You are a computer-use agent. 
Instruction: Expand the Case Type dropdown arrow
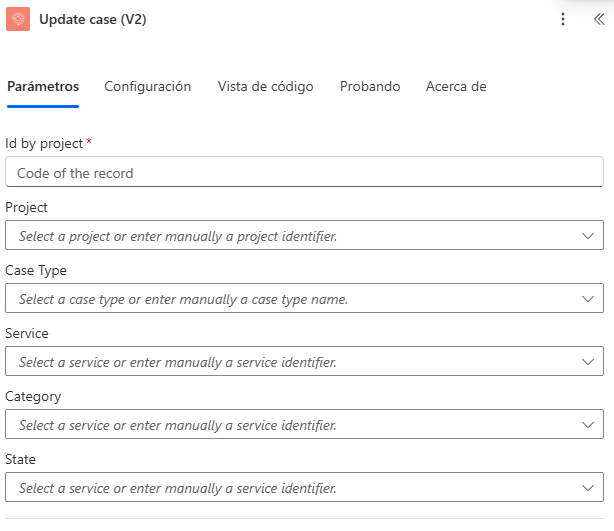588,299
